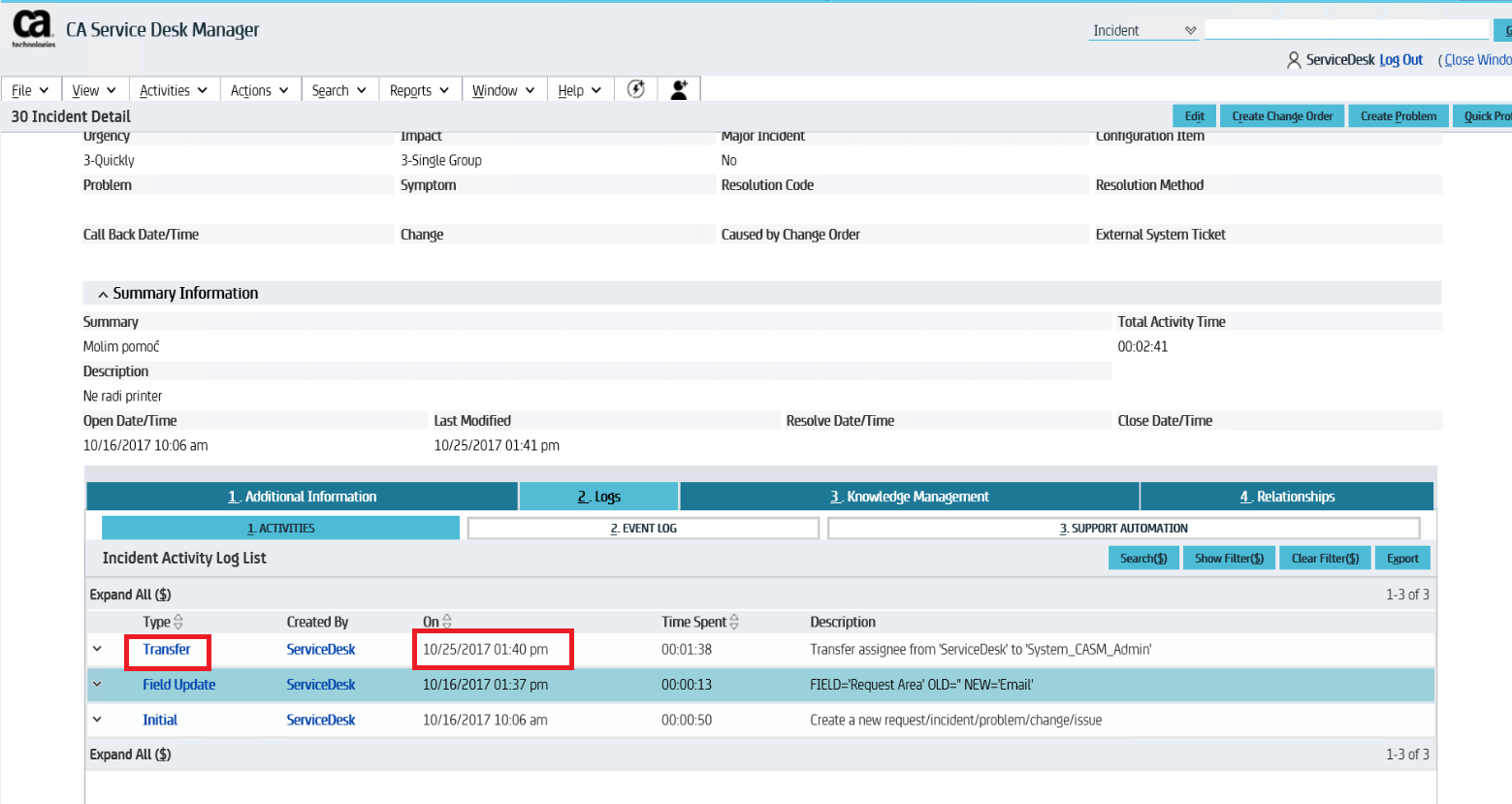The width and height of the screenshot is (1512, 804).
Task: Expand the Initial activity row
Action: click(96, 719)
